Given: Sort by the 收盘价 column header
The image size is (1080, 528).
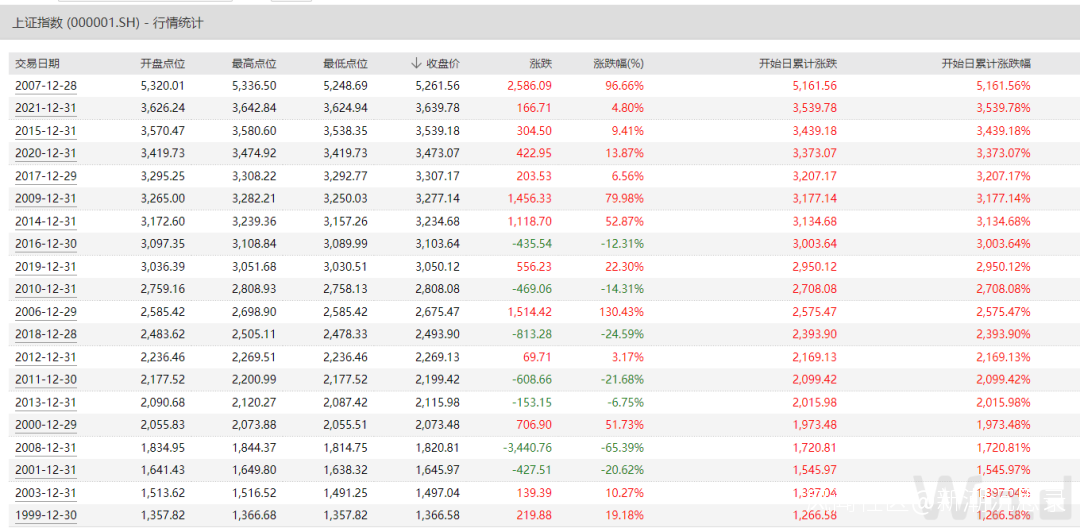Looking at the screenshot, I should coord(443,63).
